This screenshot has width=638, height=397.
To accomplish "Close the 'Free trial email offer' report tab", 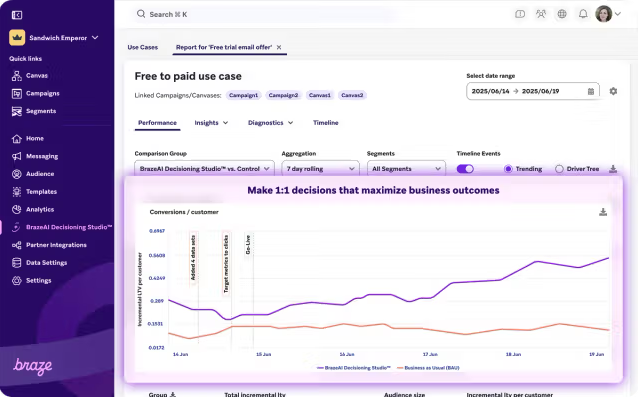I will [x=279, y=47].
